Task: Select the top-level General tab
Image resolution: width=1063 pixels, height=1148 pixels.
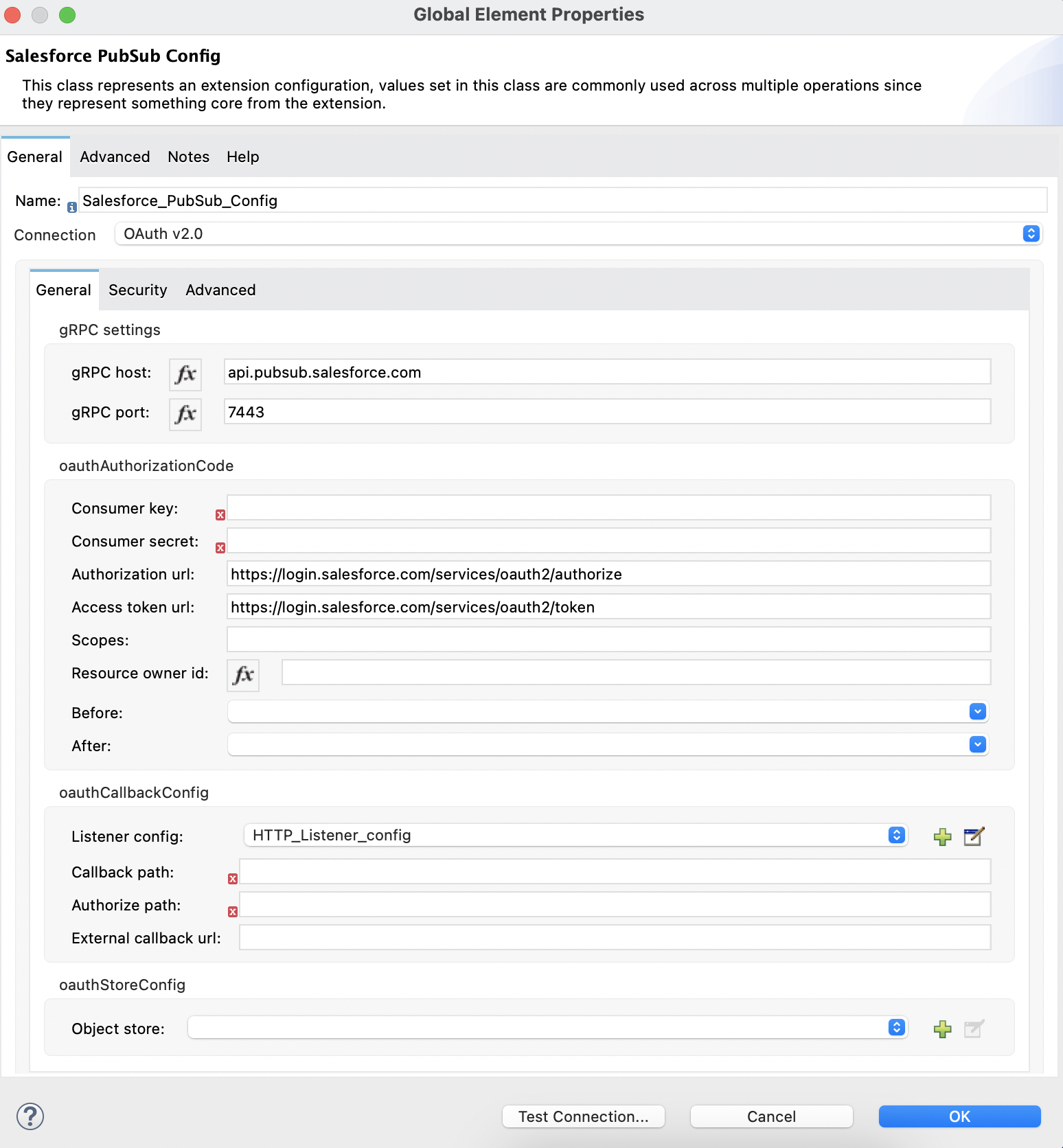Action: (x=35, y=157)
